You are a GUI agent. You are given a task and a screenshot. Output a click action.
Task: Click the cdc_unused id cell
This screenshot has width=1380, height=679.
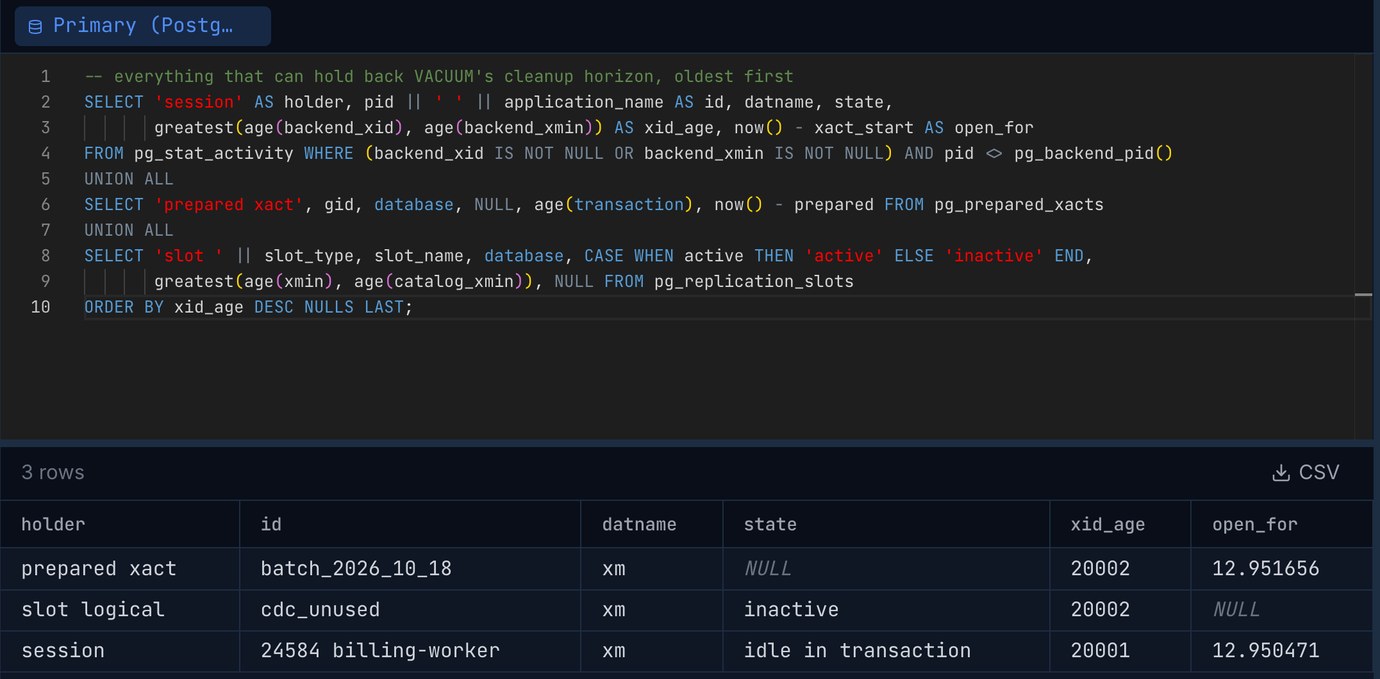point(410,609)
